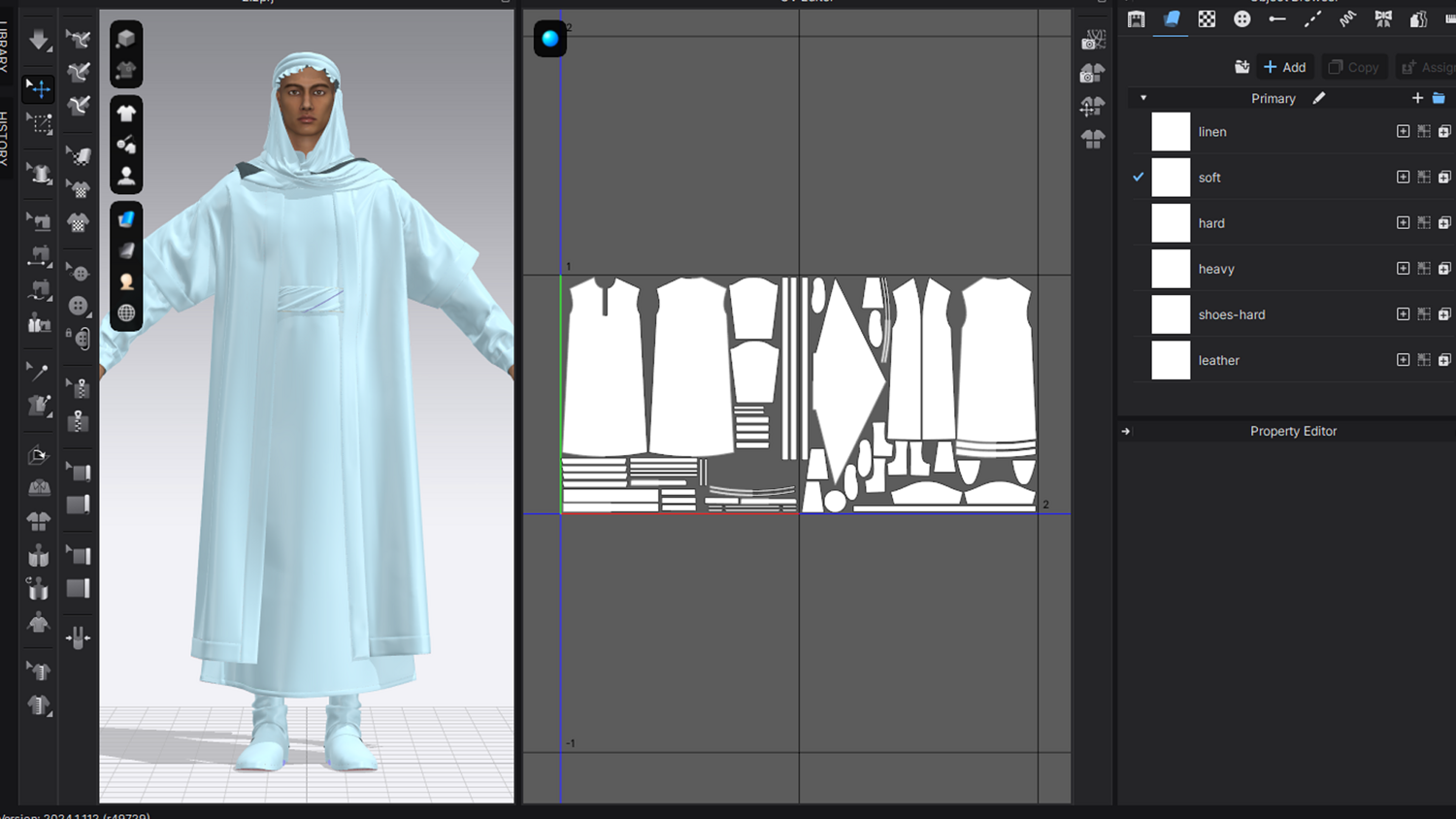Screen dimensions: 1456x819
Task: Click the hard fabric color swatch
Action: pyautogui.click(x=1171, y=222)
